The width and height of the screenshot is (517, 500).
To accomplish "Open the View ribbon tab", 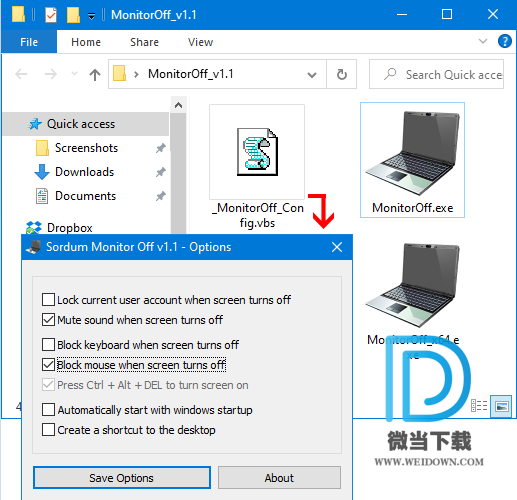I will pos(200,42).
